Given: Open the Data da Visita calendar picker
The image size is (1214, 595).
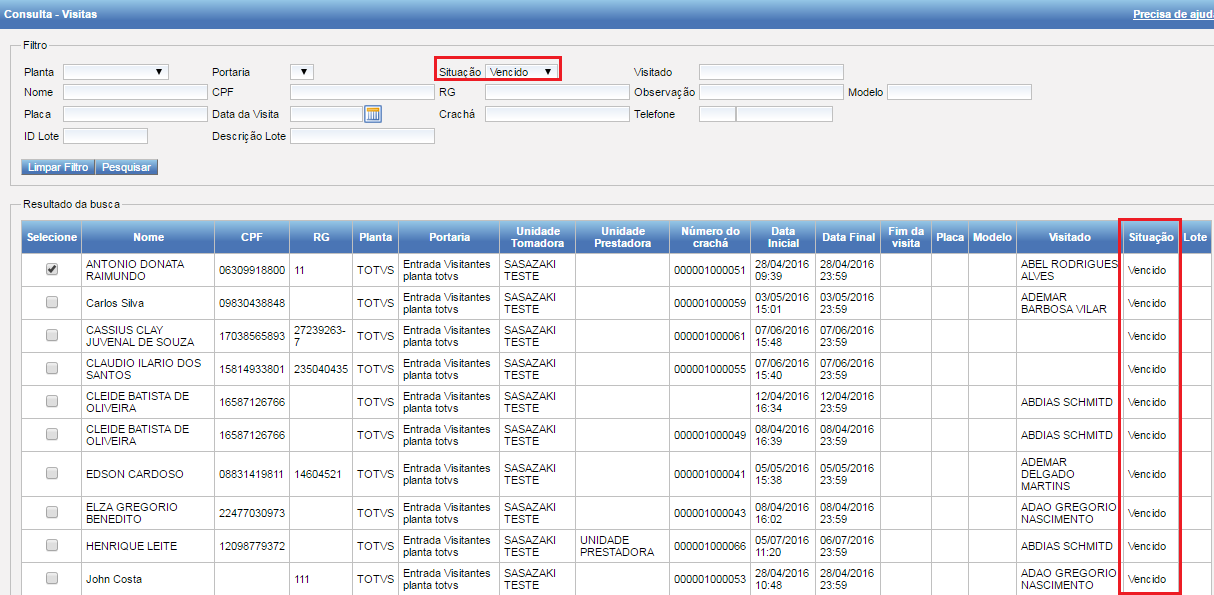Looking at the screenshot, I should 373,114.
